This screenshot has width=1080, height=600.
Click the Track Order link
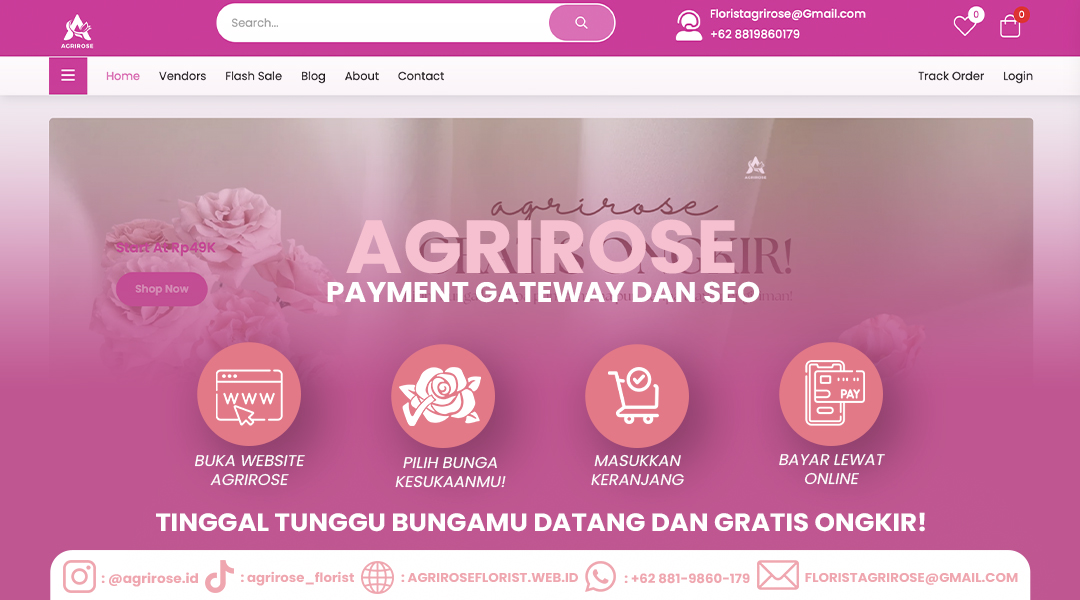951,76
